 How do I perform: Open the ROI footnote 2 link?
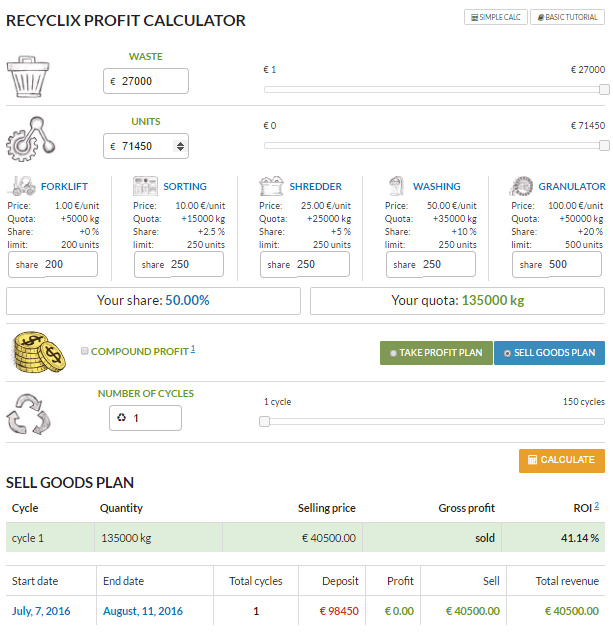pyautogui.click(x=597, y=506)
